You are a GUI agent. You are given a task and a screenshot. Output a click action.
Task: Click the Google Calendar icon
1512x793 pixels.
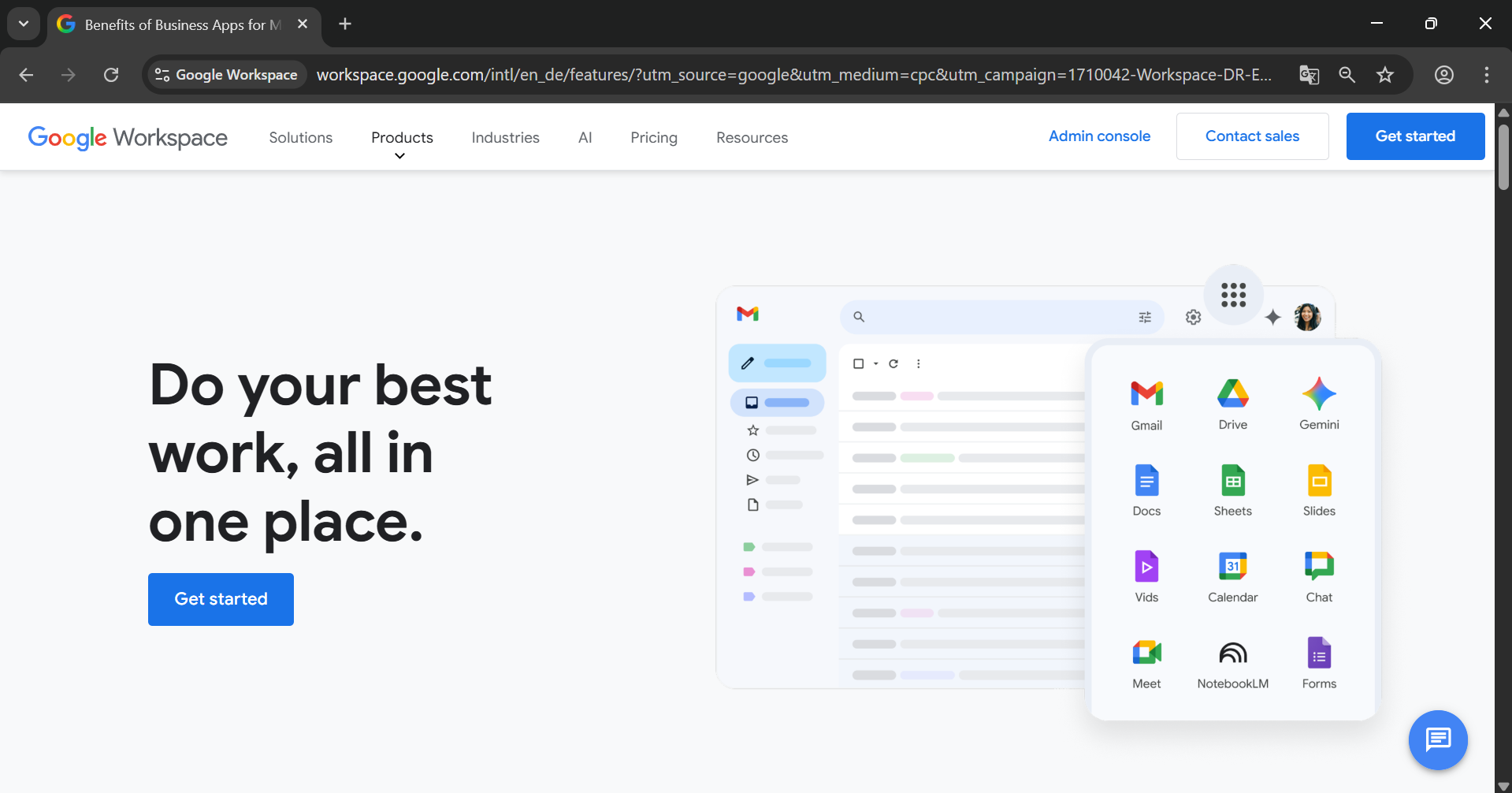pyautogui.click(x=1232, y=566)
